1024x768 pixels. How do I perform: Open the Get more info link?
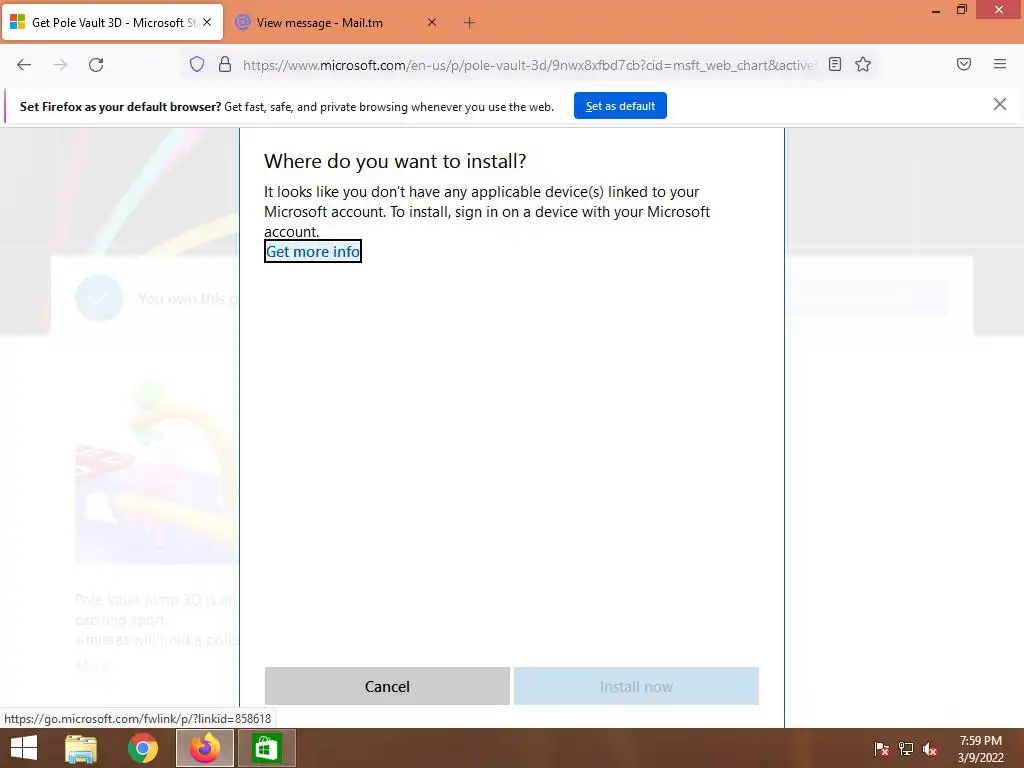point(313,251)
